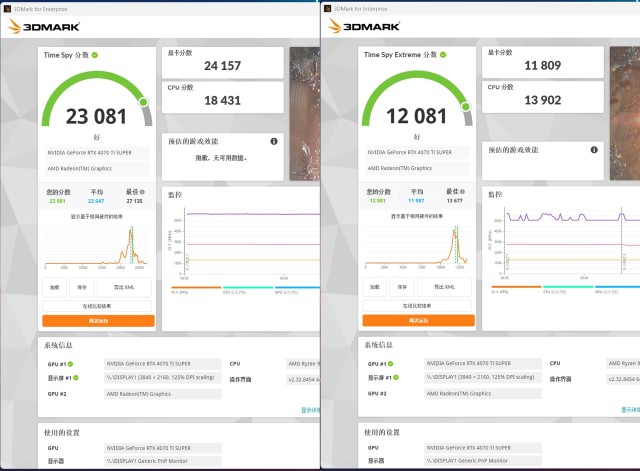Click 在线比较结果 in the Time Spy Extreme window
The height and width of the screenshot is (471, 640).
point(417,305)
